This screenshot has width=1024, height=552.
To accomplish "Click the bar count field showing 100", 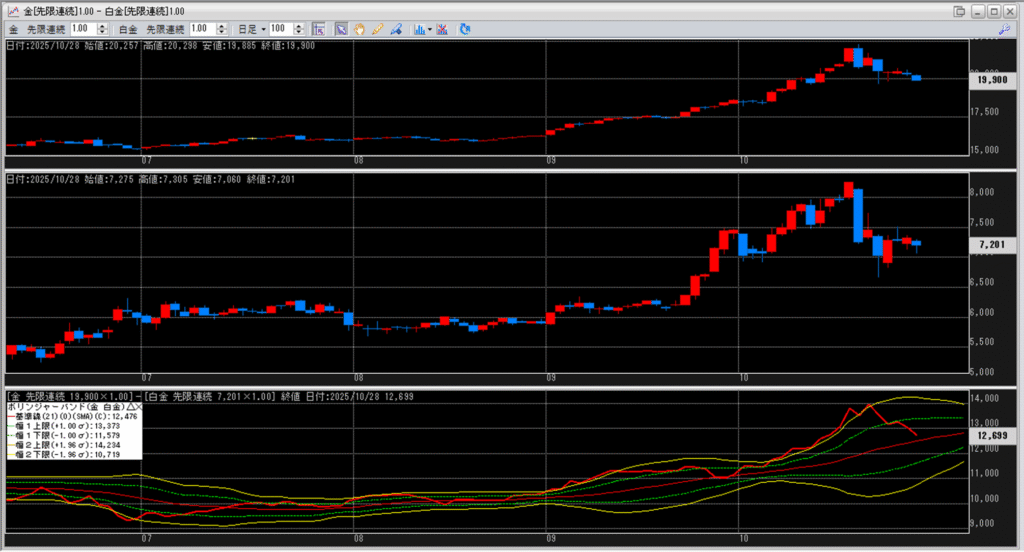I will click(286, 29).
